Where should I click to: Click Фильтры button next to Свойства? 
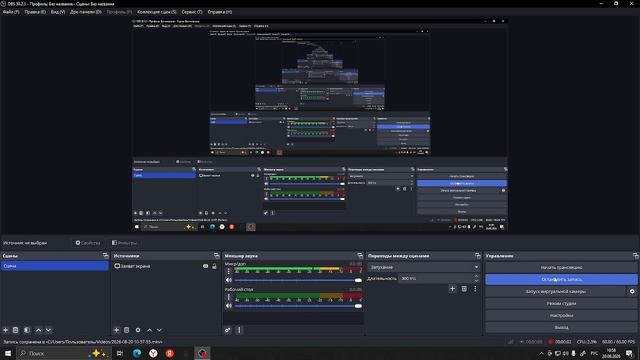point(124,243)
